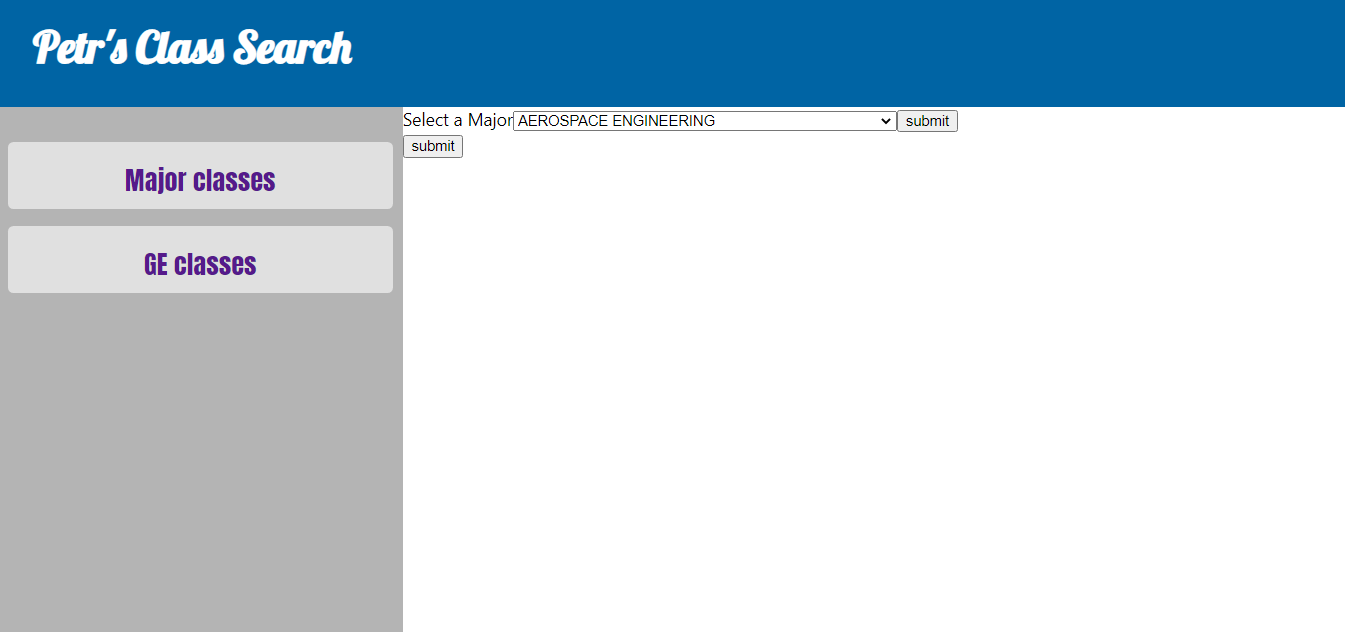Click the Petr's Class Search title
This screenshot has width=1345, height=632.
point(192,48)
